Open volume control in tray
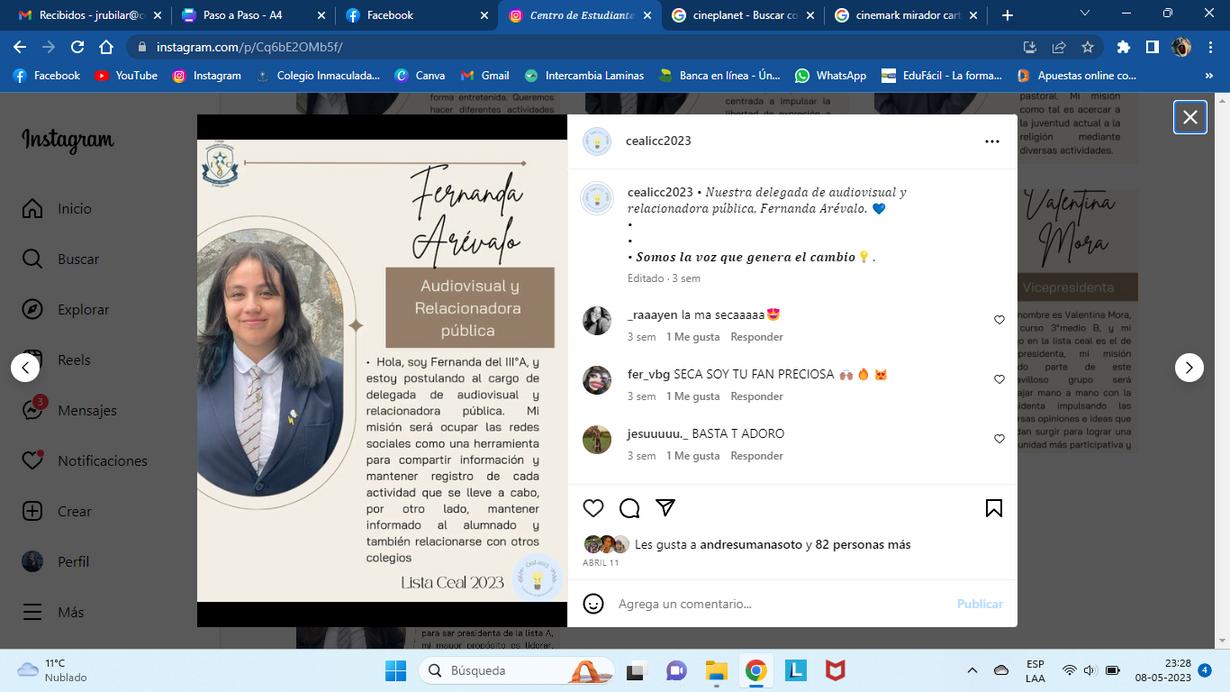Image resolution: width=1230 pixels, height=692 pixels. (1089, 670)
